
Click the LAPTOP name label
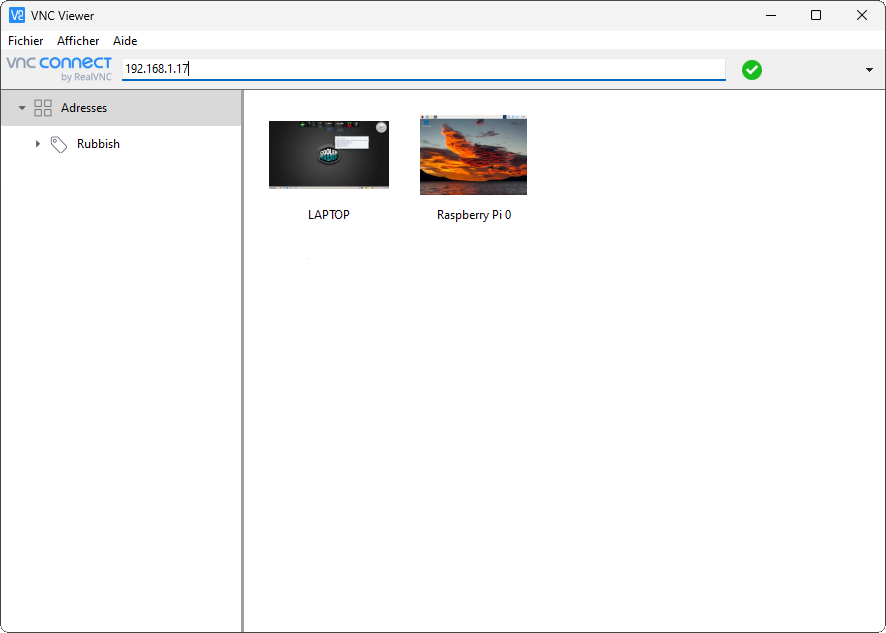pyautogui.click(x=328, y=214)
